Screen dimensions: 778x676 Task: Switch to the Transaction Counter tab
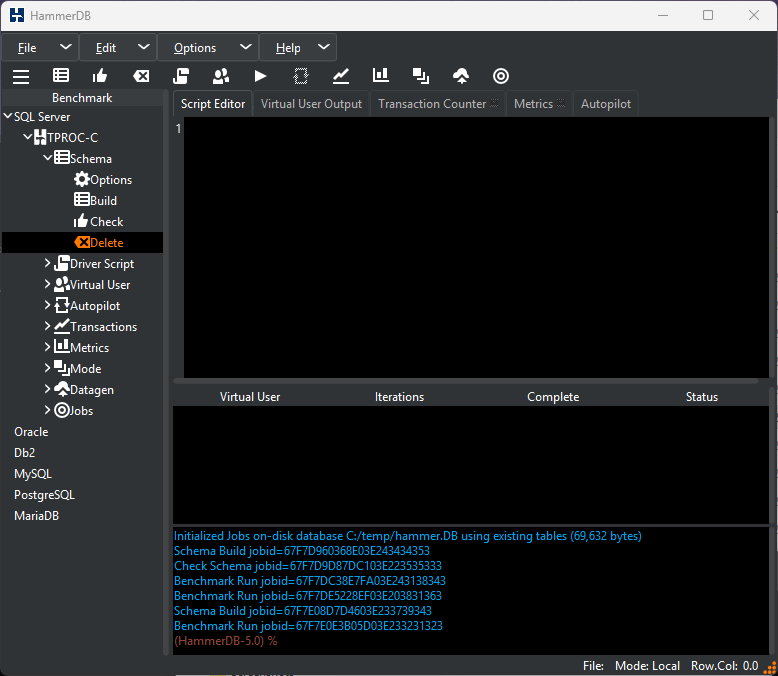[438, 104]
